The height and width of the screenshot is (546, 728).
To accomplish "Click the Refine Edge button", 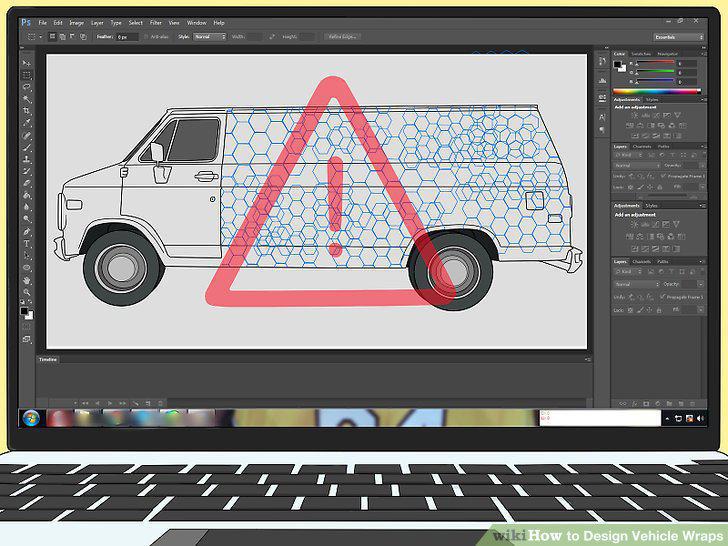I will 342,36.
